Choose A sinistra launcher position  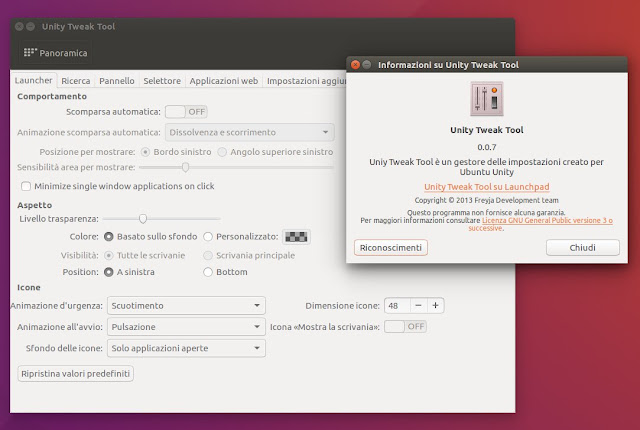pos(109,272)
